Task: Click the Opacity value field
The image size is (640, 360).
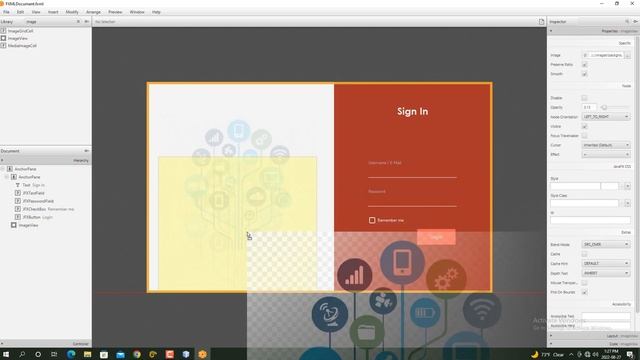Action: pos(589,107)
